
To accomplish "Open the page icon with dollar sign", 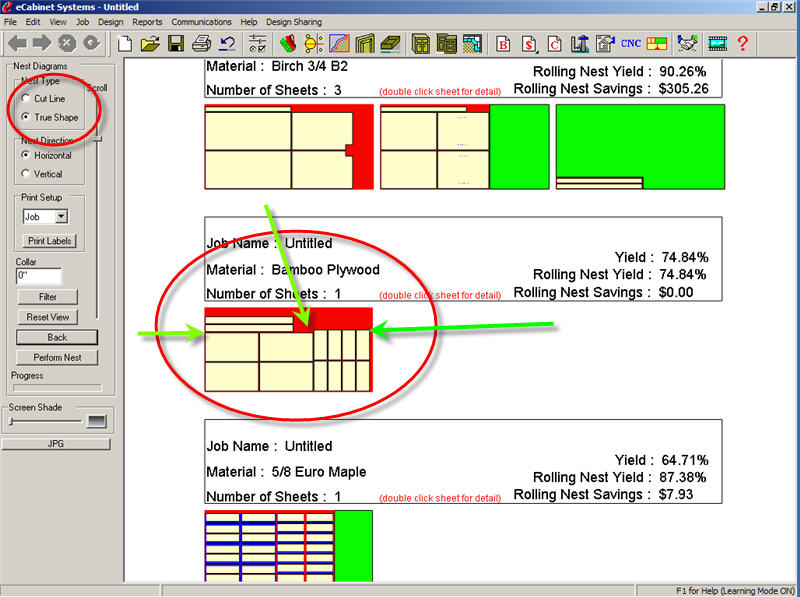I will point(529,44).
